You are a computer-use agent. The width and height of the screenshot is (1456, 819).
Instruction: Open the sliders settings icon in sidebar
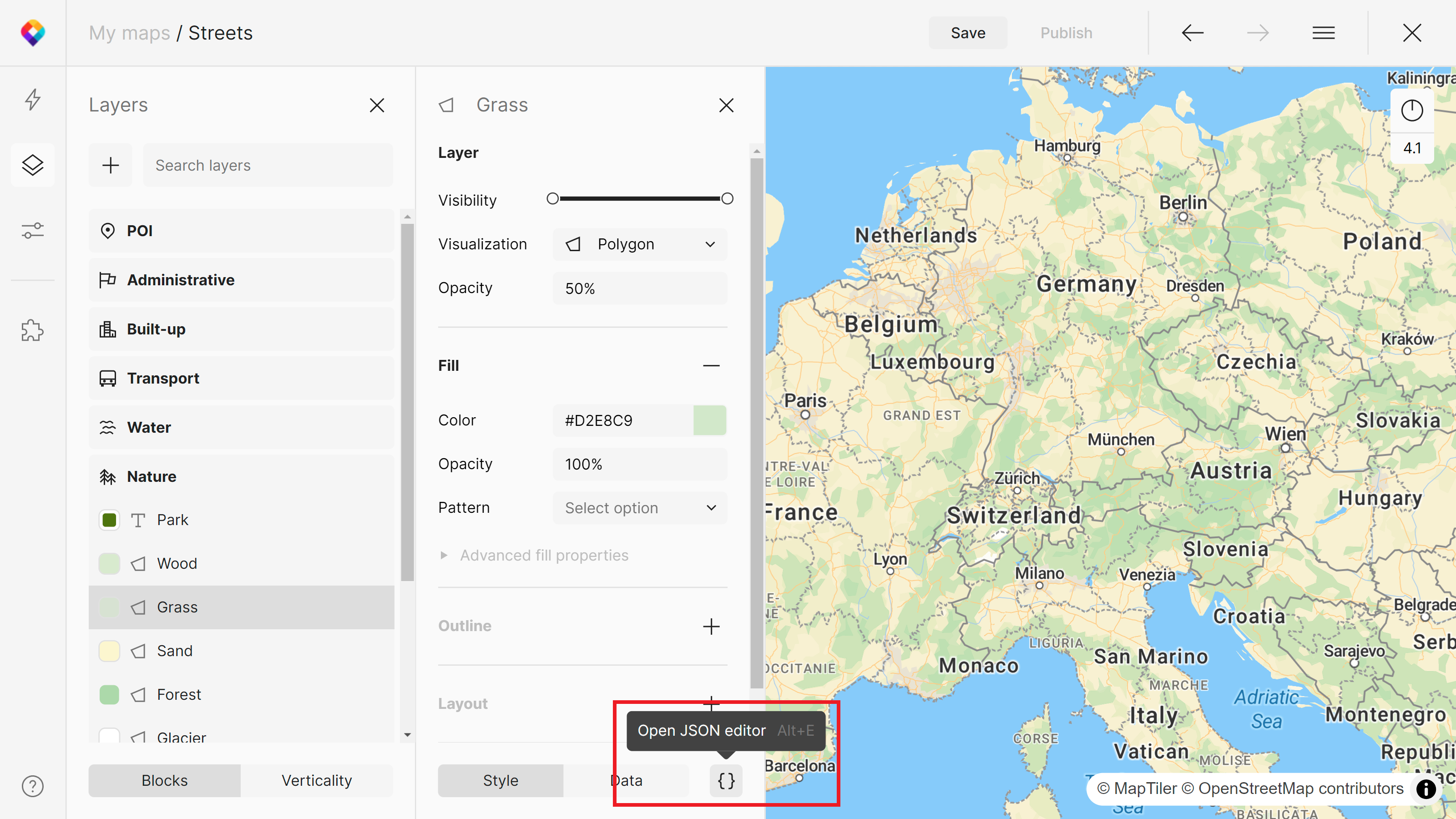(x=33, y=231)
